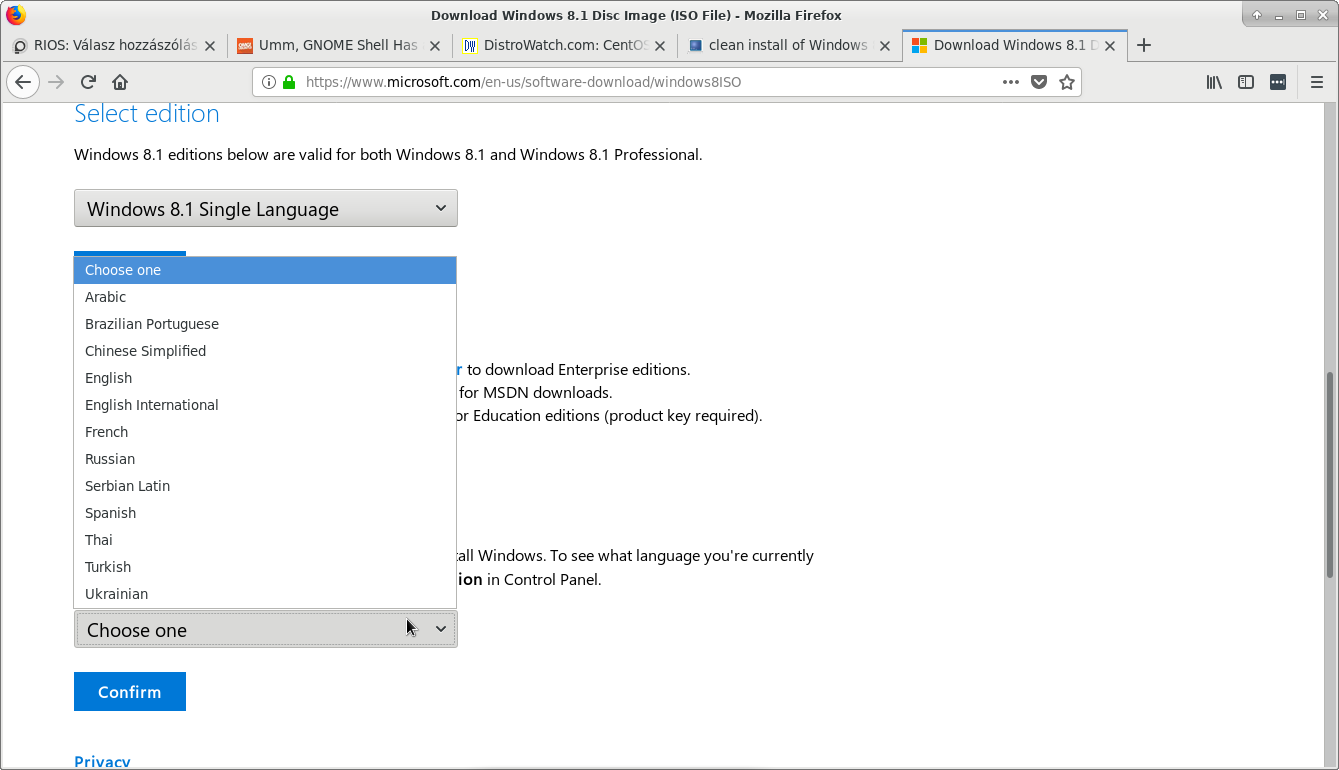Viewport: 1339px width, 770px height.
Task: Save page to Pocket icon
Action: [1039, 82]
